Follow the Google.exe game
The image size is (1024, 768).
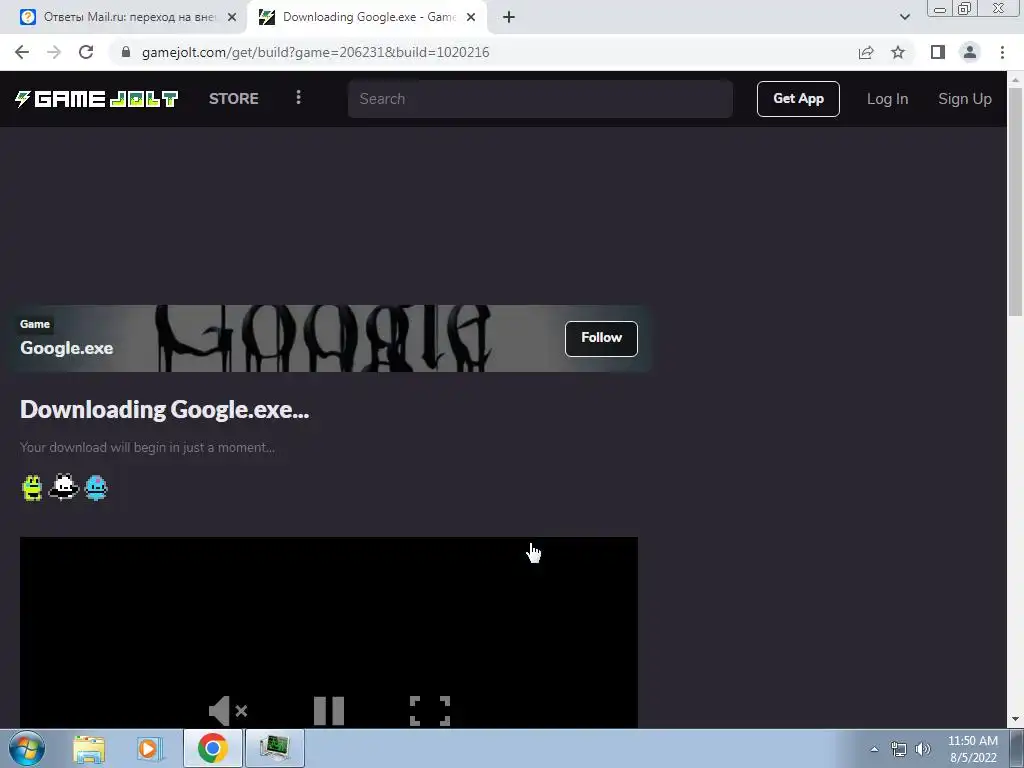coord(601,338)
